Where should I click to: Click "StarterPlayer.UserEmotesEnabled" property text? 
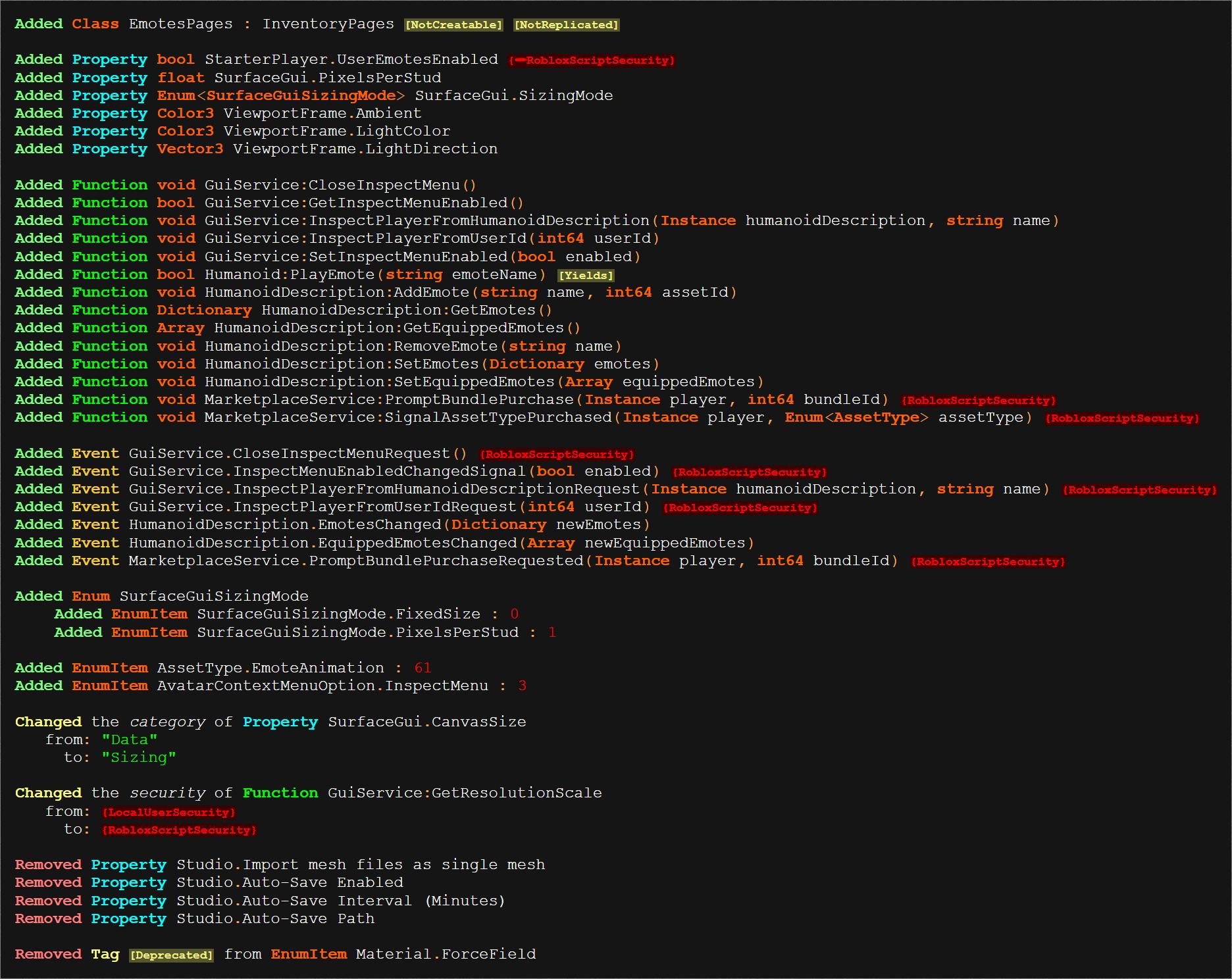coord(351,60)
